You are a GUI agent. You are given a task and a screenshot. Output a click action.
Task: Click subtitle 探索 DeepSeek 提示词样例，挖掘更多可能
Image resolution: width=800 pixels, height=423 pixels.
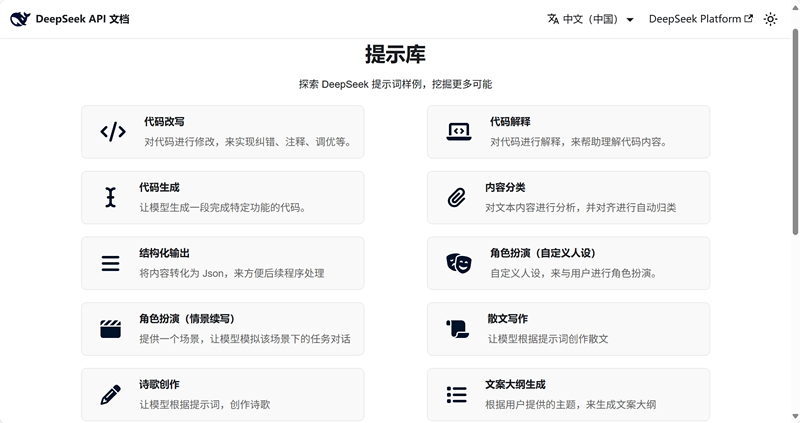[x=395, y=84]
